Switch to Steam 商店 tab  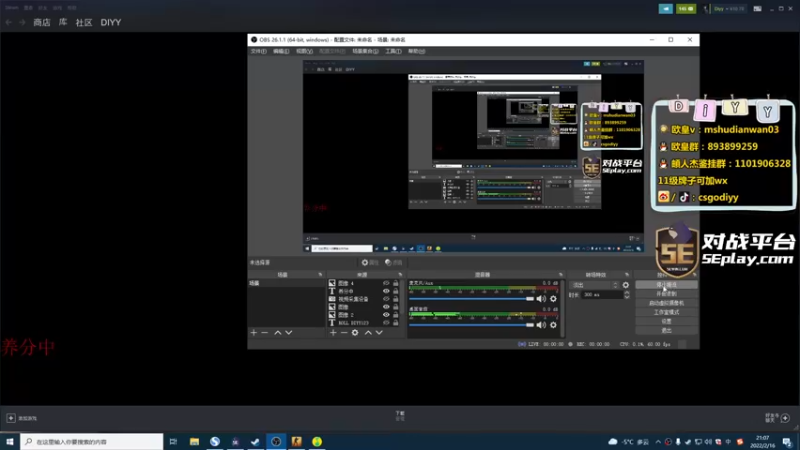(42, 22)
